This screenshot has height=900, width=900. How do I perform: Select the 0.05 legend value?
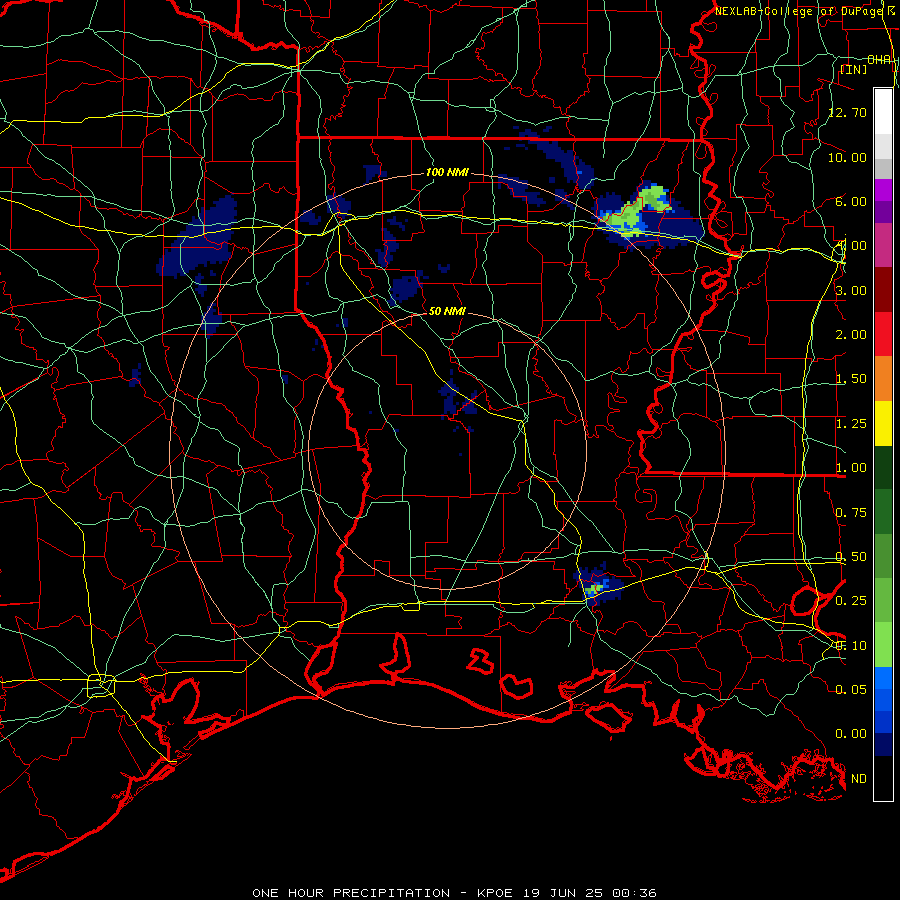click(x=851, y=689)
